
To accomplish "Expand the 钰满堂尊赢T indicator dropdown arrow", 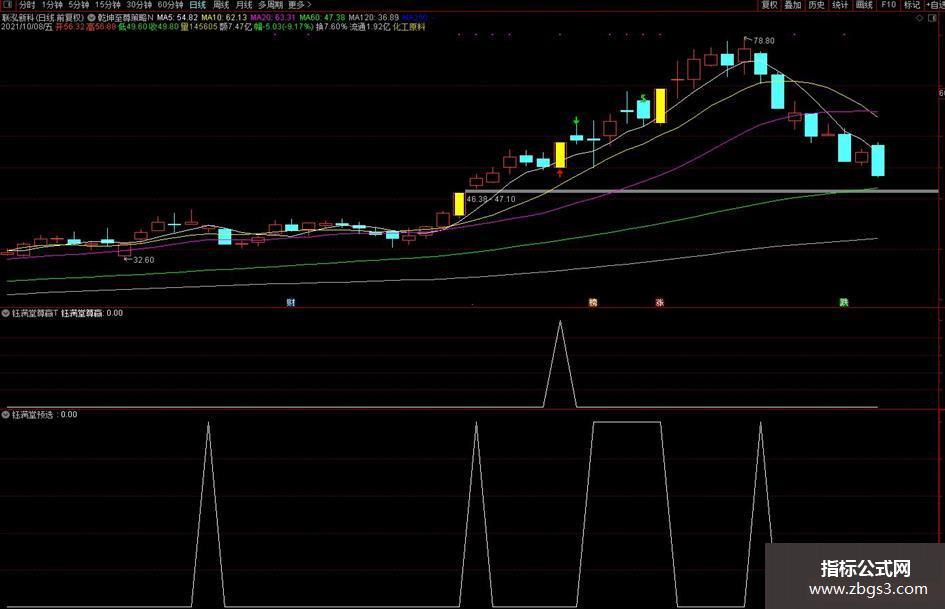I will tap(5, 313).
